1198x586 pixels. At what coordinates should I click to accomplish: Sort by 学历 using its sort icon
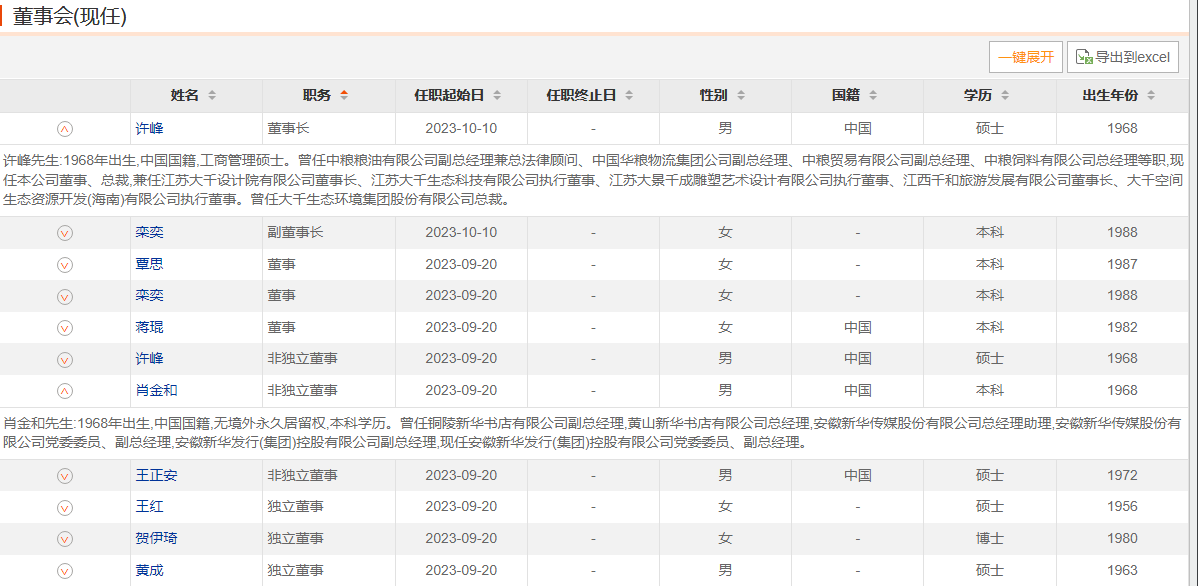1004,96
